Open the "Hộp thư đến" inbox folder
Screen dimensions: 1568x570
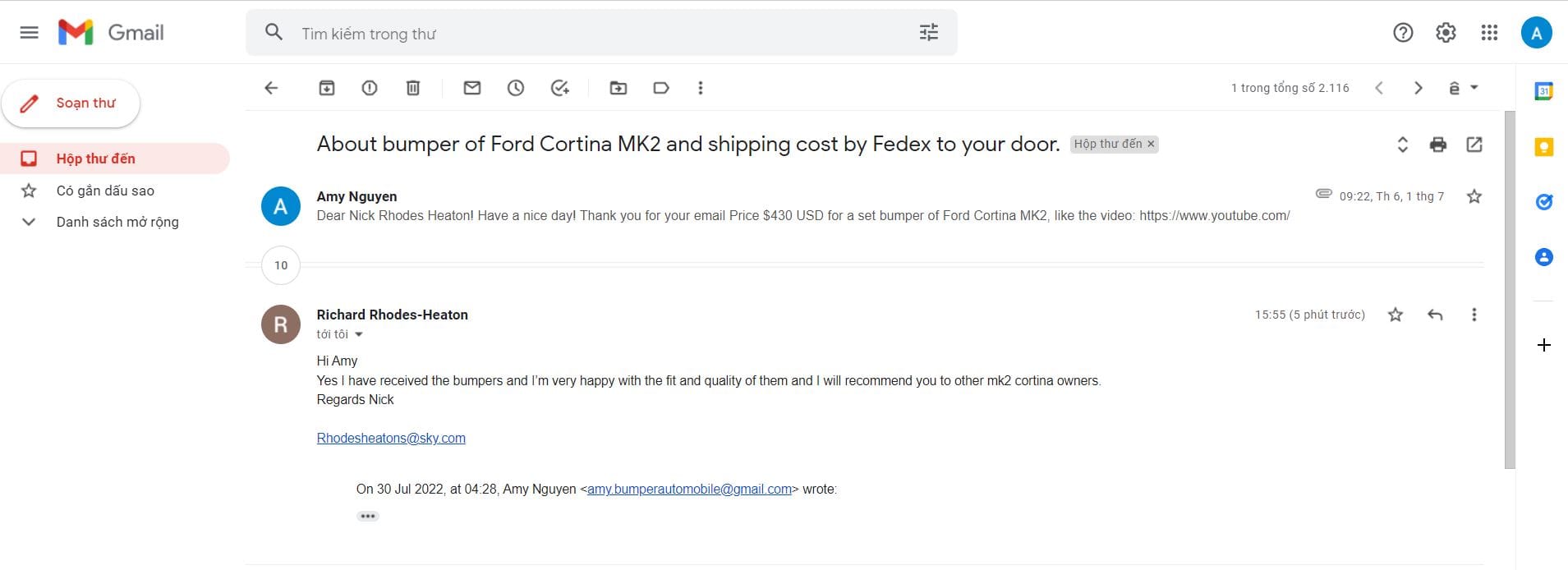pyautogui.click(x=95, y=159)
